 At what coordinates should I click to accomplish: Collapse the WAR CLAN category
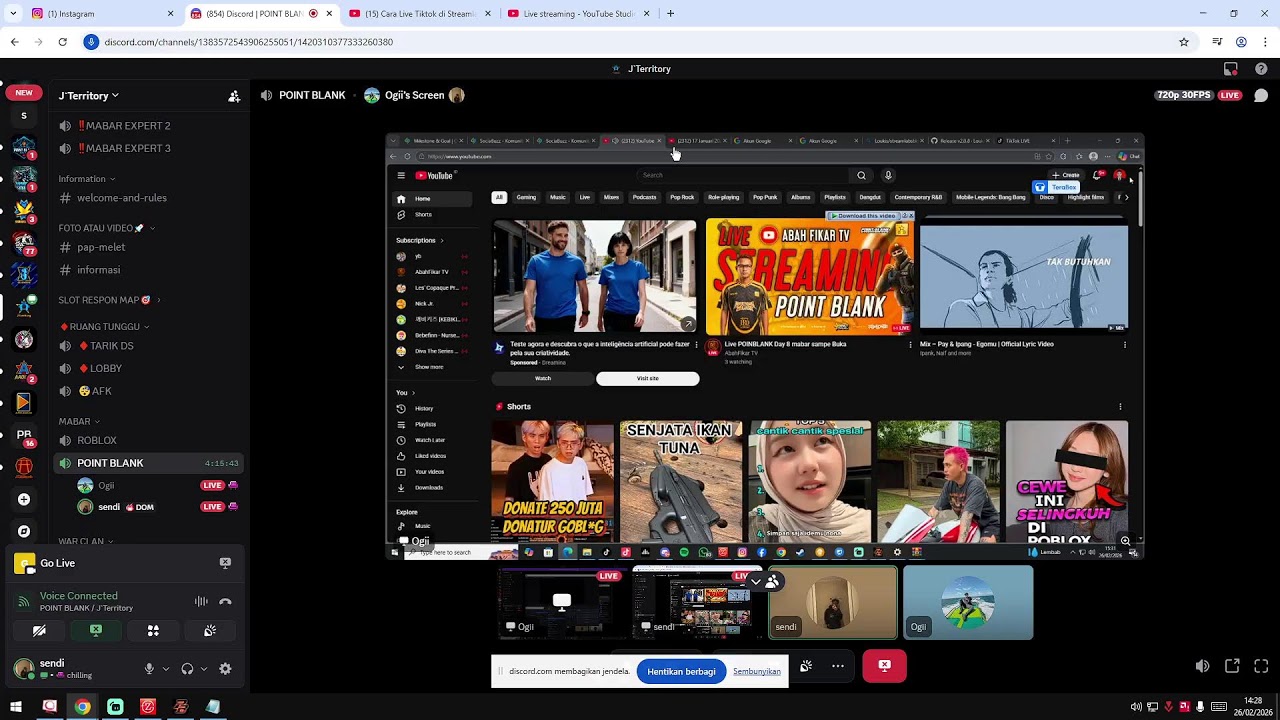(x=85, y=541)
